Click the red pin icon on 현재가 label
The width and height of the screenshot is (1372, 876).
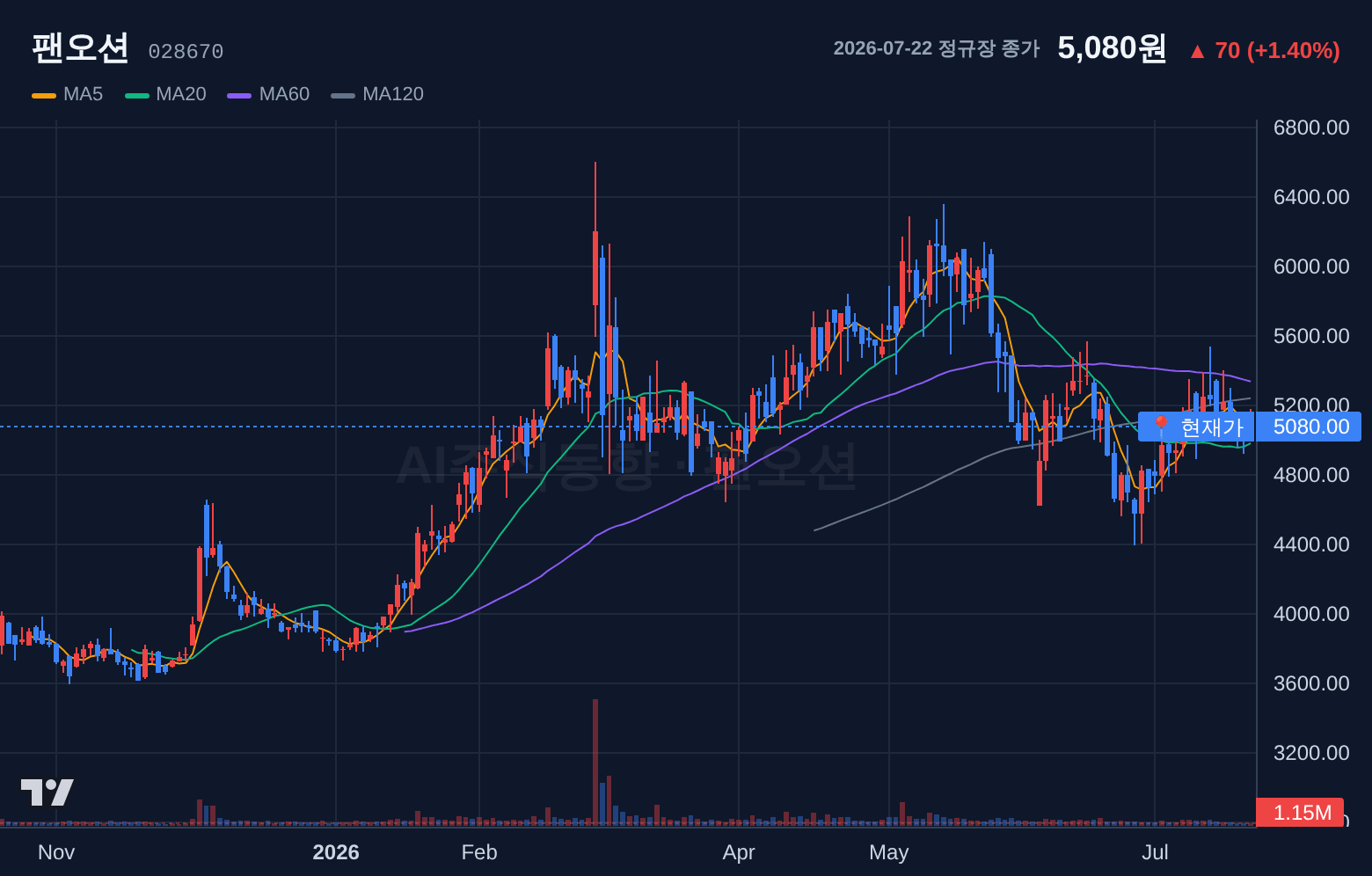click(x=1161, y=427)
